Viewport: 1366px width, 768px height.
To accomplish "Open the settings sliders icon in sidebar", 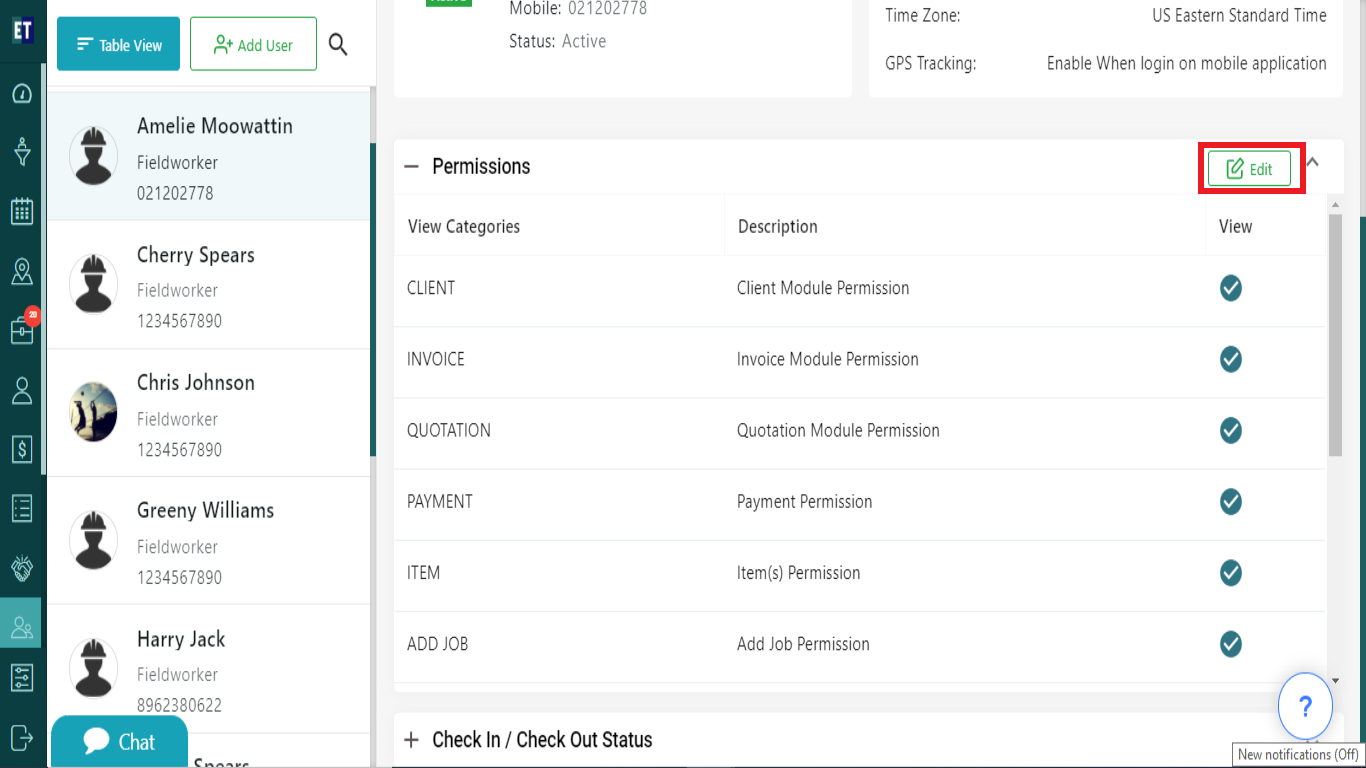I will tap(22, 678).
